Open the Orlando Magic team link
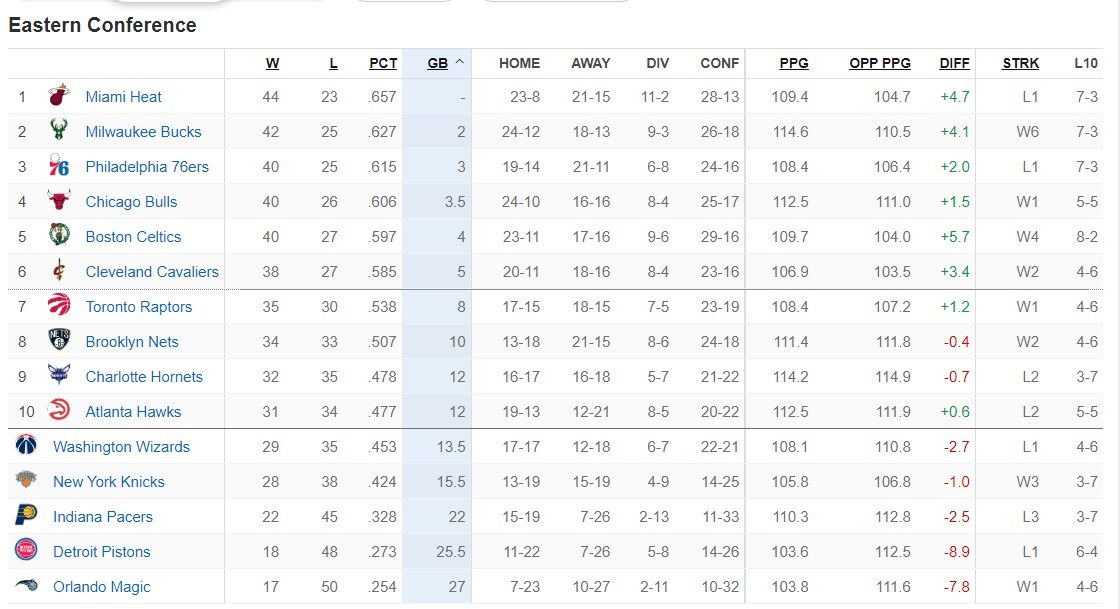 (102, 587)
